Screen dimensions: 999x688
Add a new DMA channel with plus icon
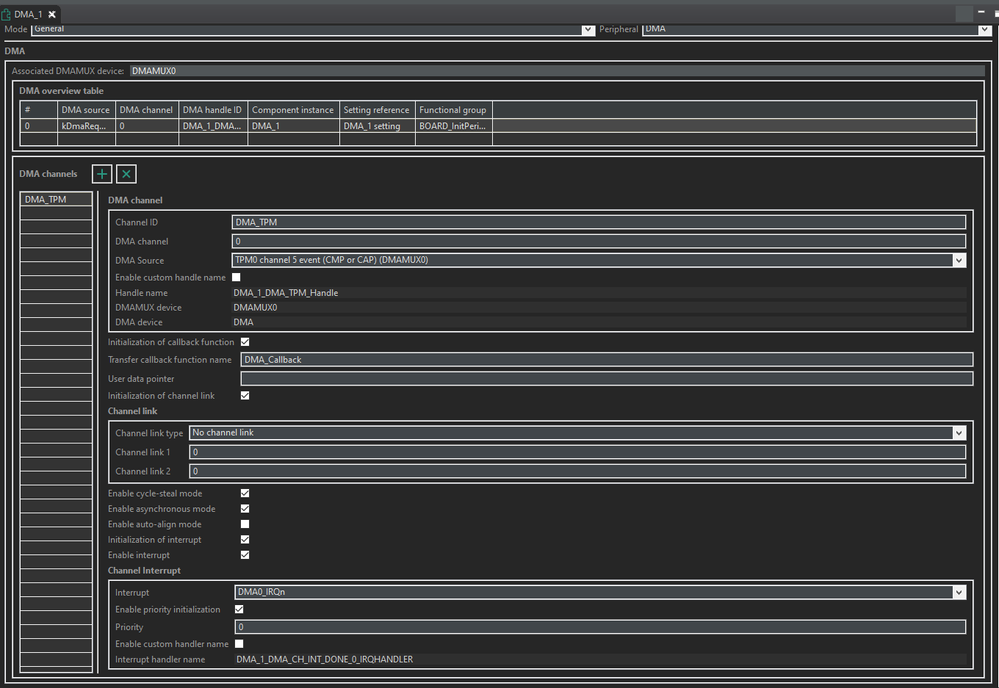point(102,174)
